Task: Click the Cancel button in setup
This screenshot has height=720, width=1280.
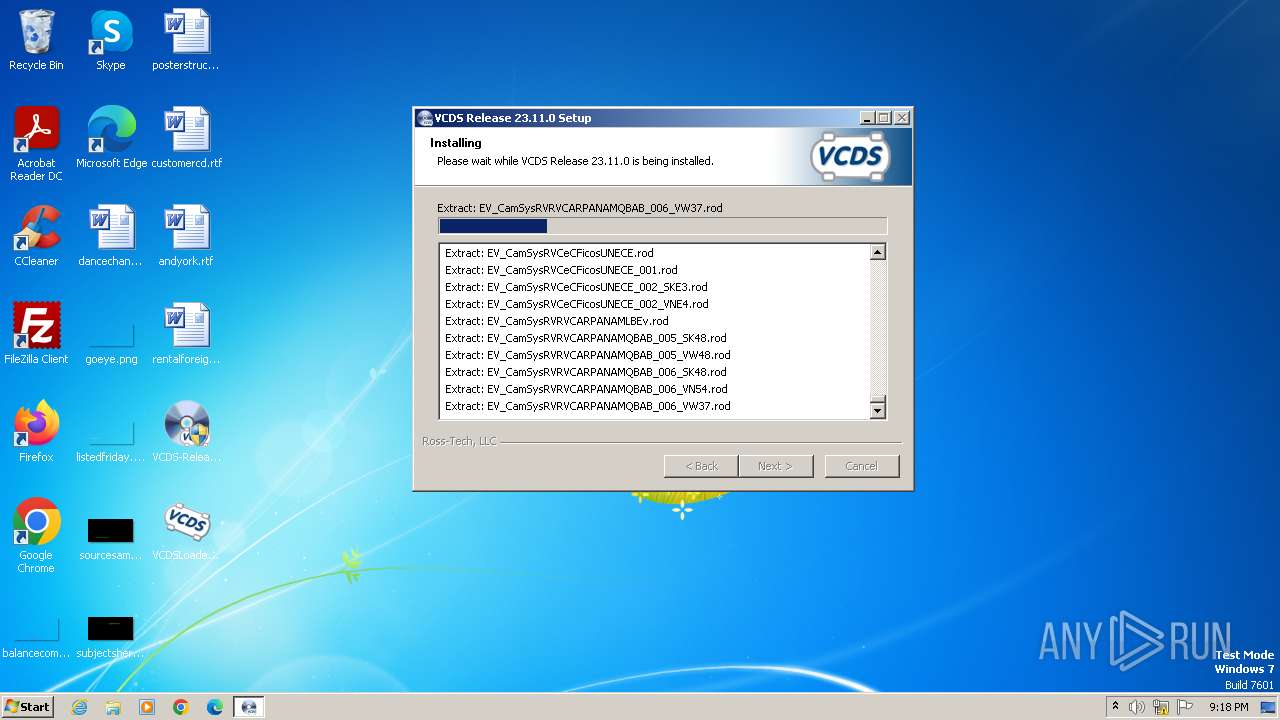Action: coord(861,466)
